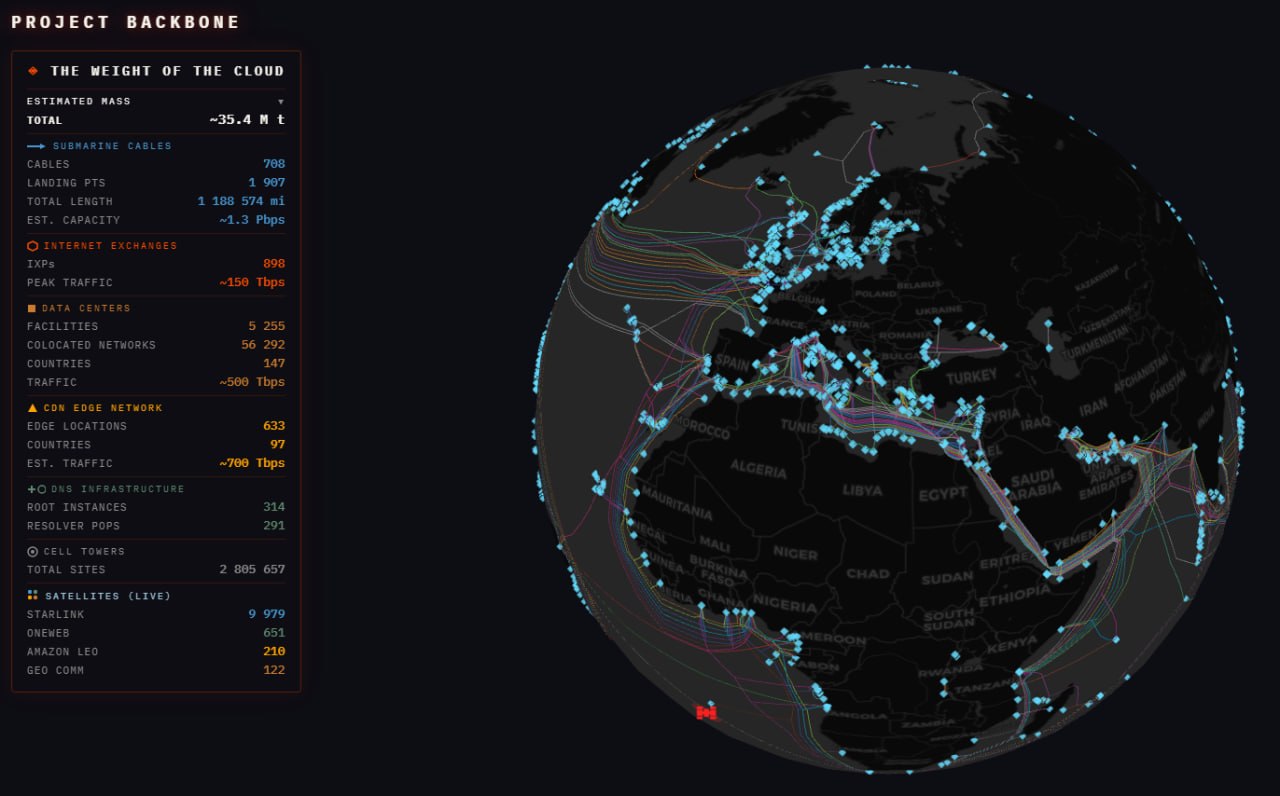Collapse the Estimated Mass dropdown arrow

(x=281, y=102)
